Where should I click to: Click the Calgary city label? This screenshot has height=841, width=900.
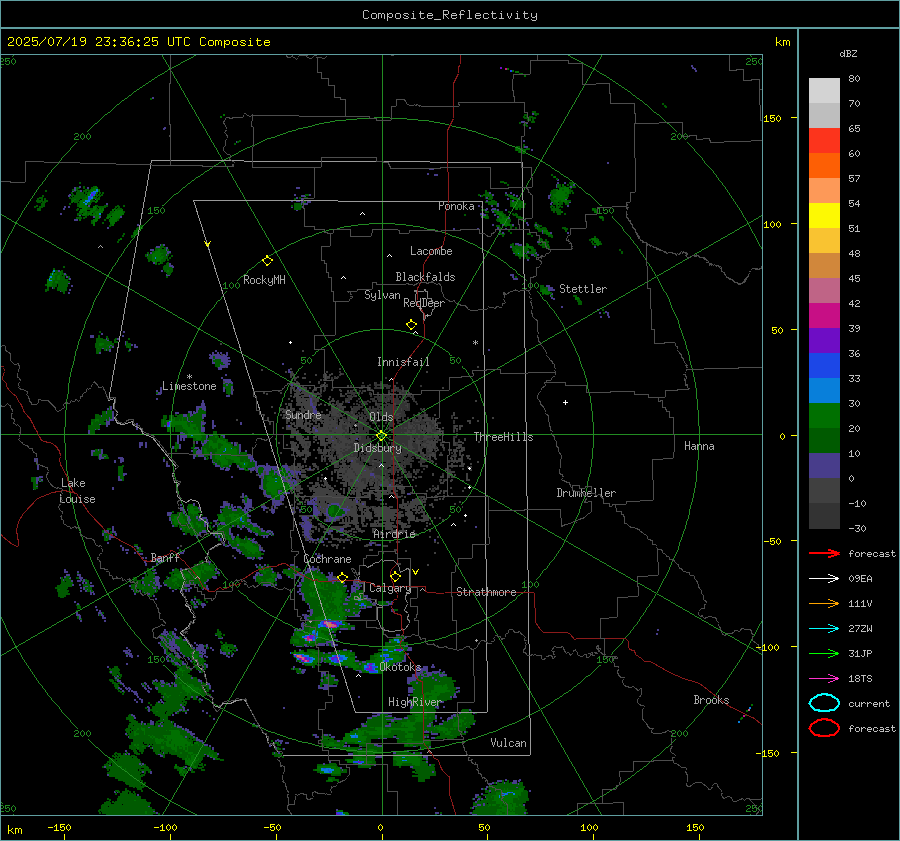point(390,588)
